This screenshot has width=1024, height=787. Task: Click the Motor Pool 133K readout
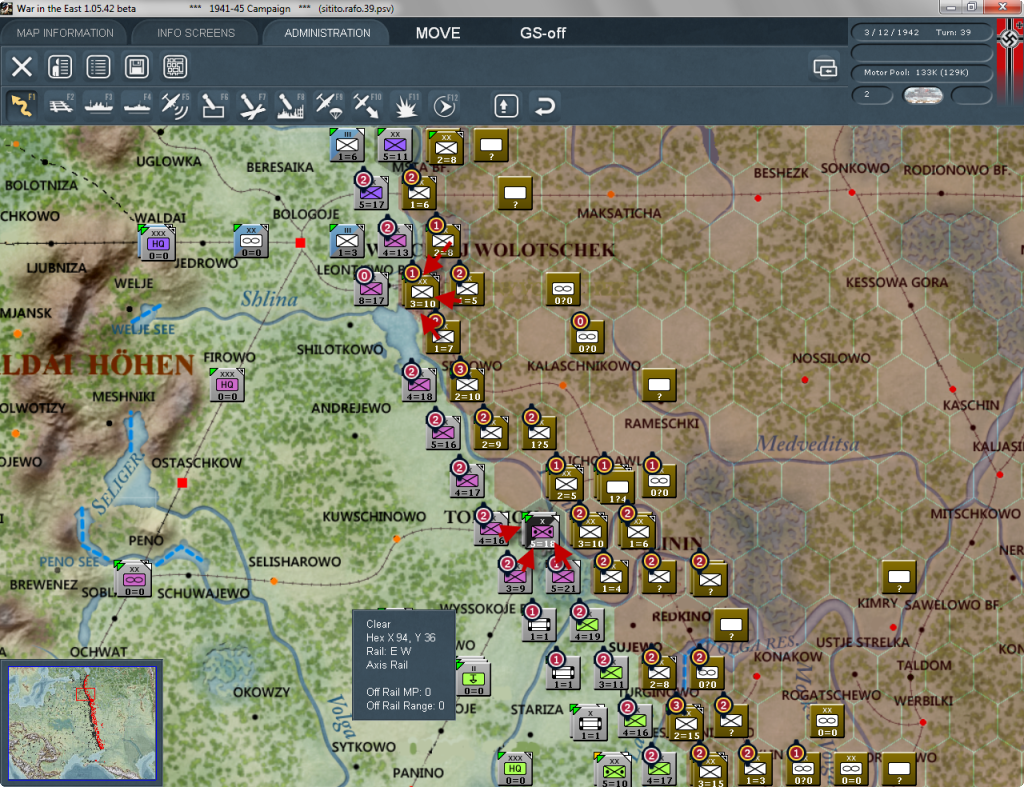921,72
